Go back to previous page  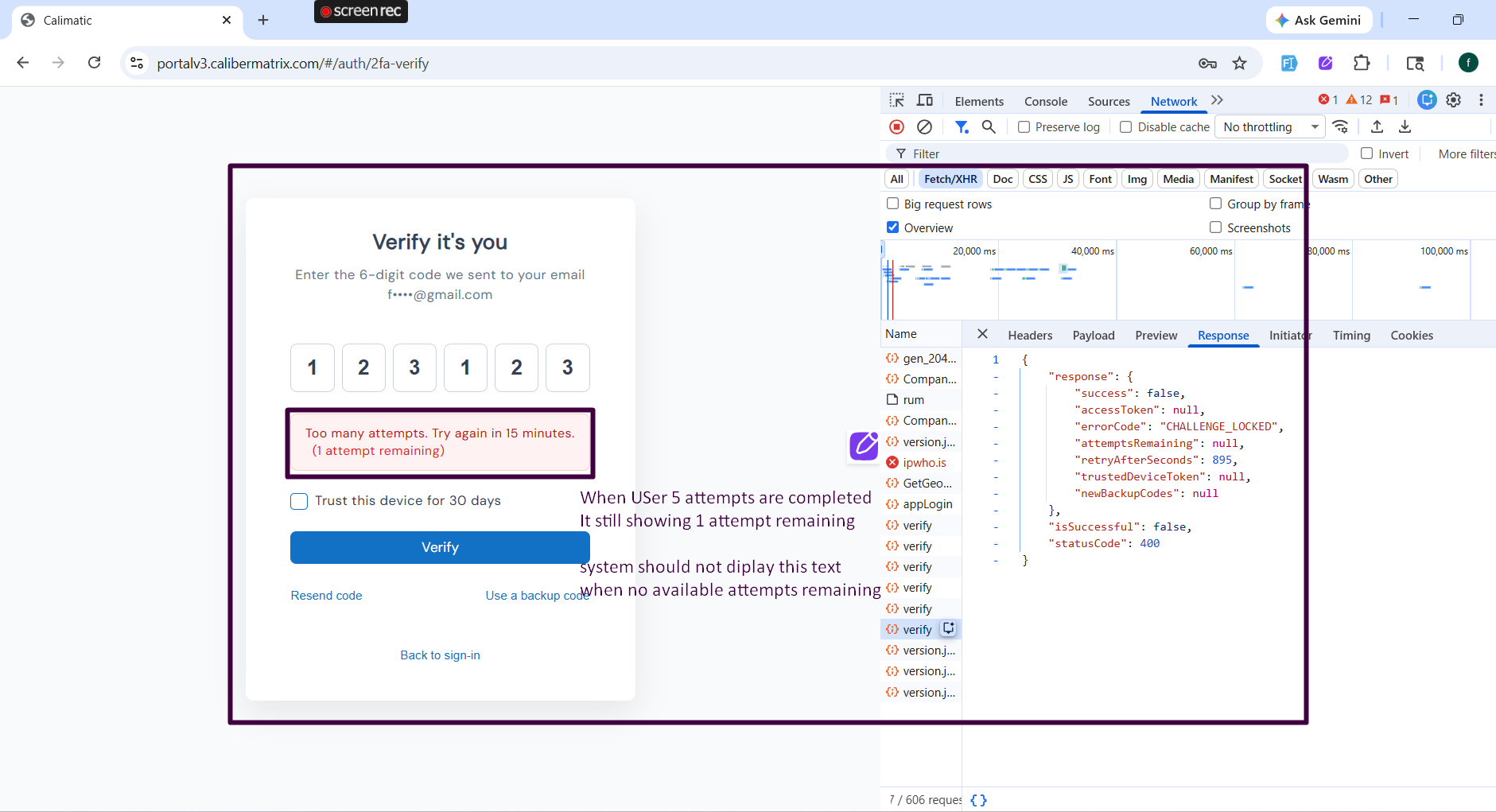[23, 63]
